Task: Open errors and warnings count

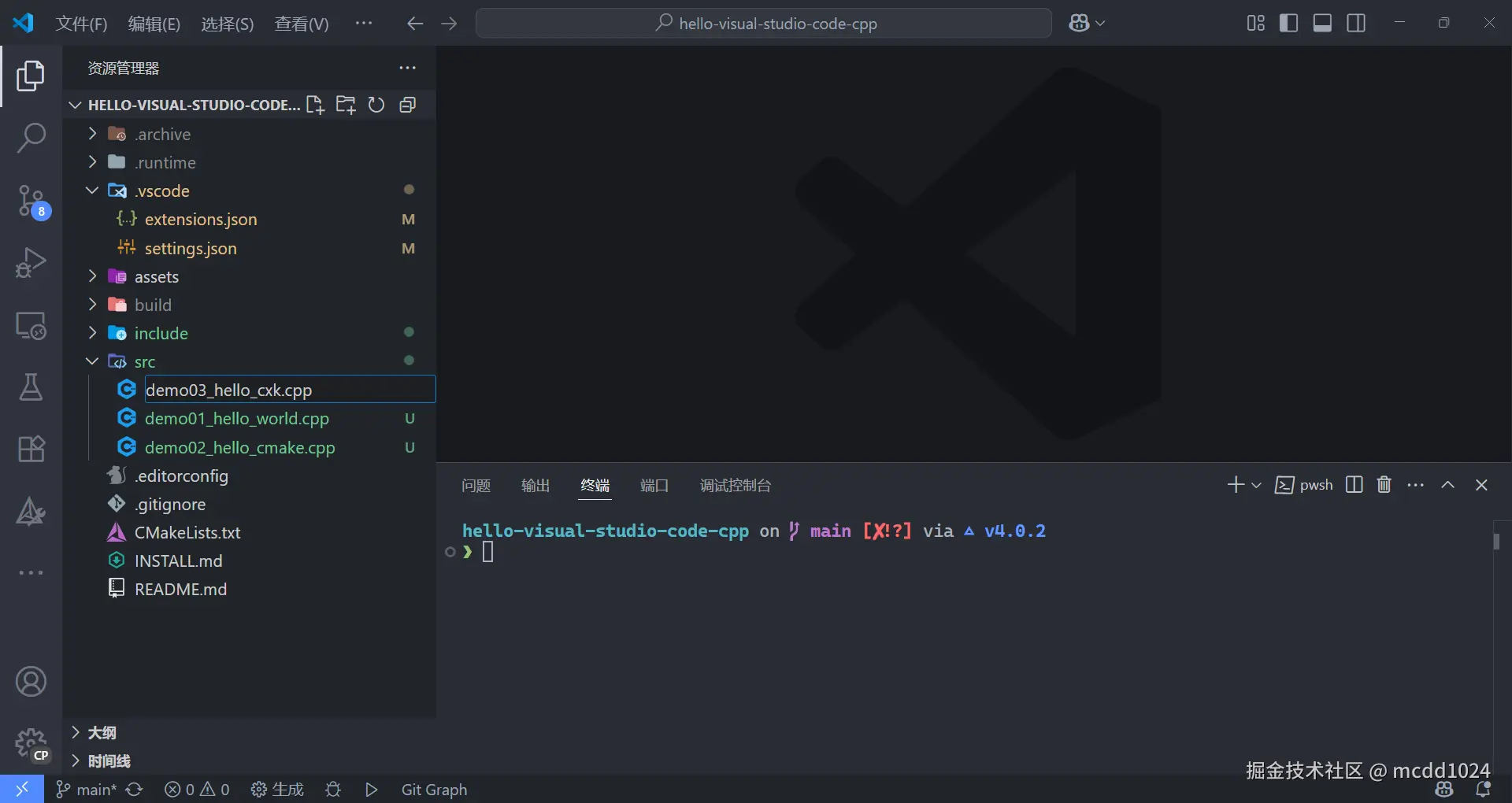Action: (197, 789)
